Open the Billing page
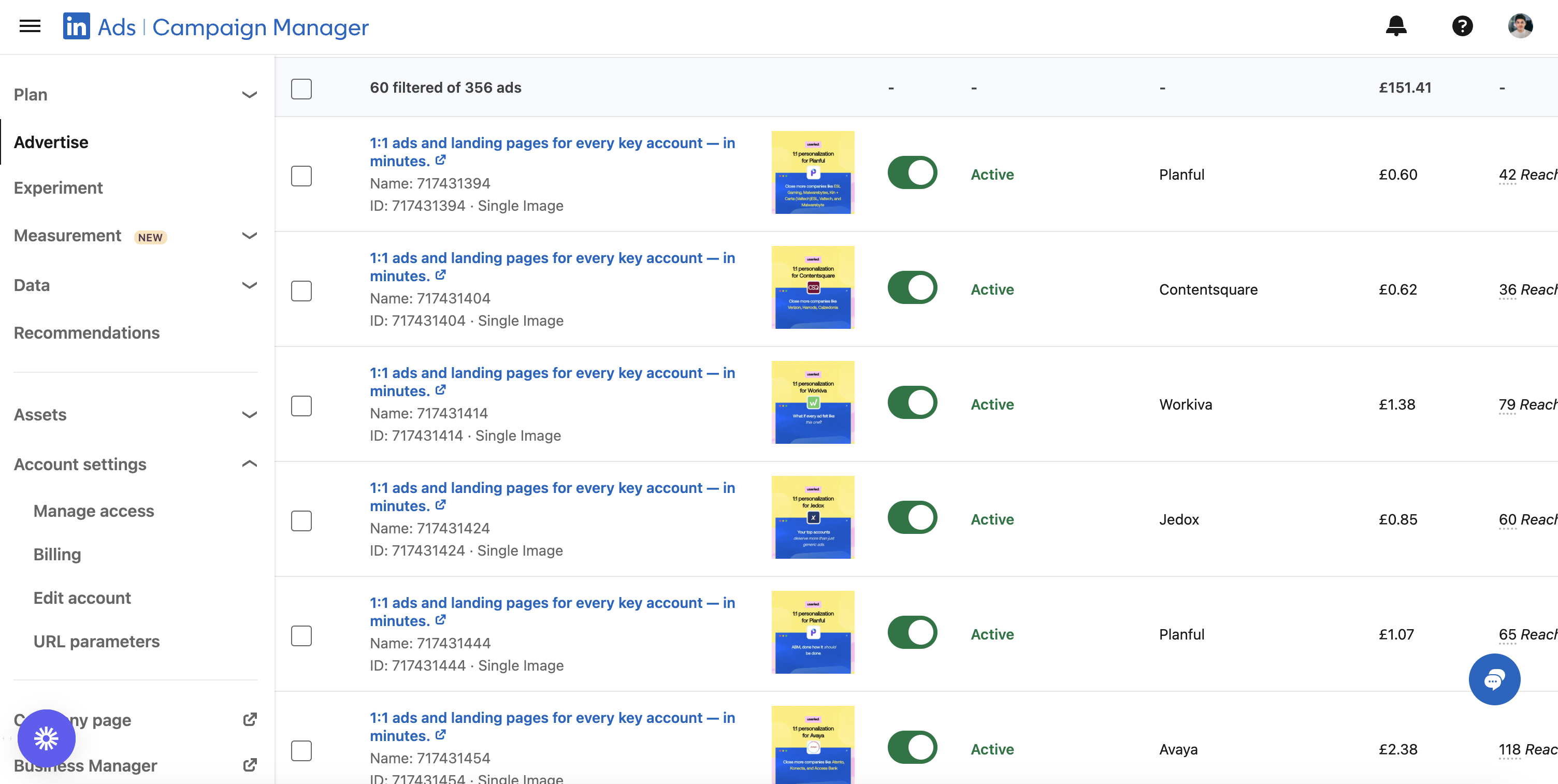The image size is (1558, 784). (57, 554)
